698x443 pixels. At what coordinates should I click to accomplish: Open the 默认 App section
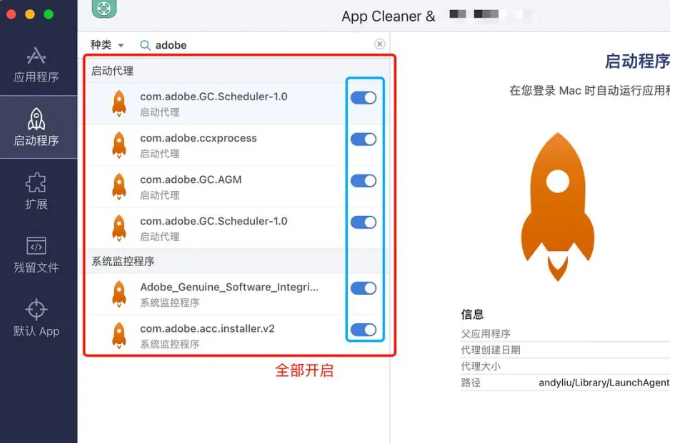click(36, 318)
